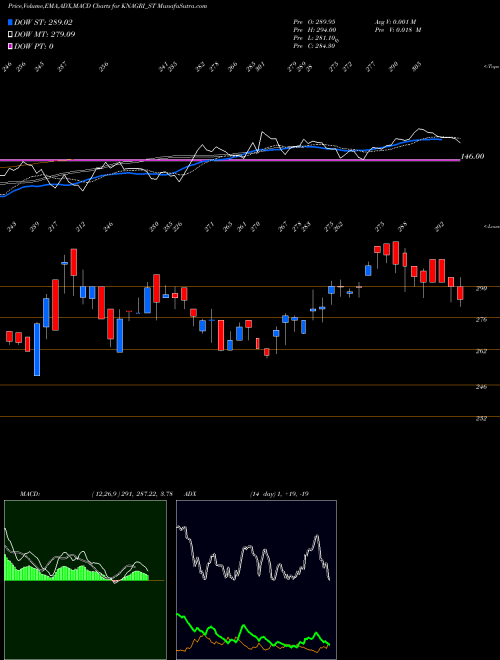The image size is (500, 660).
Task: Click the 246 price level label
Action: pyautogui.click(x=482, y=386)
